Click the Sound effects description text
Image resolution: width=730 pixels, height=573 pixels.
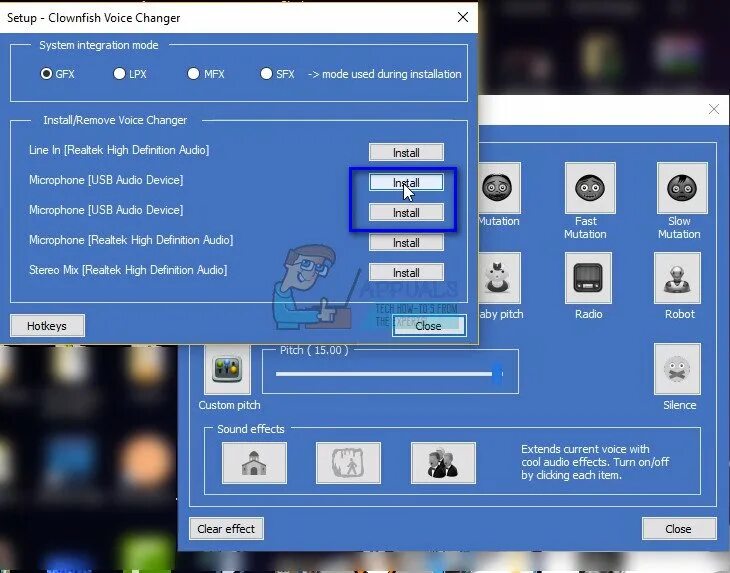(595, 462)
